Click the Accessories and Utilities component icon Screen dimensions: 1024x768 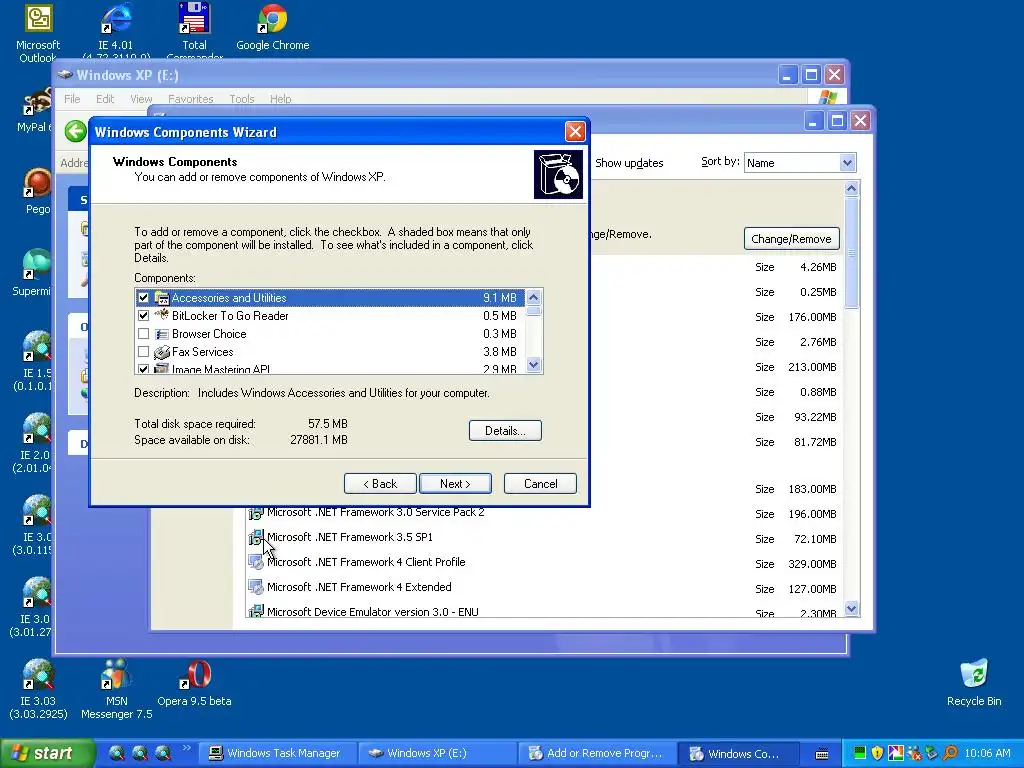point(161,298)
